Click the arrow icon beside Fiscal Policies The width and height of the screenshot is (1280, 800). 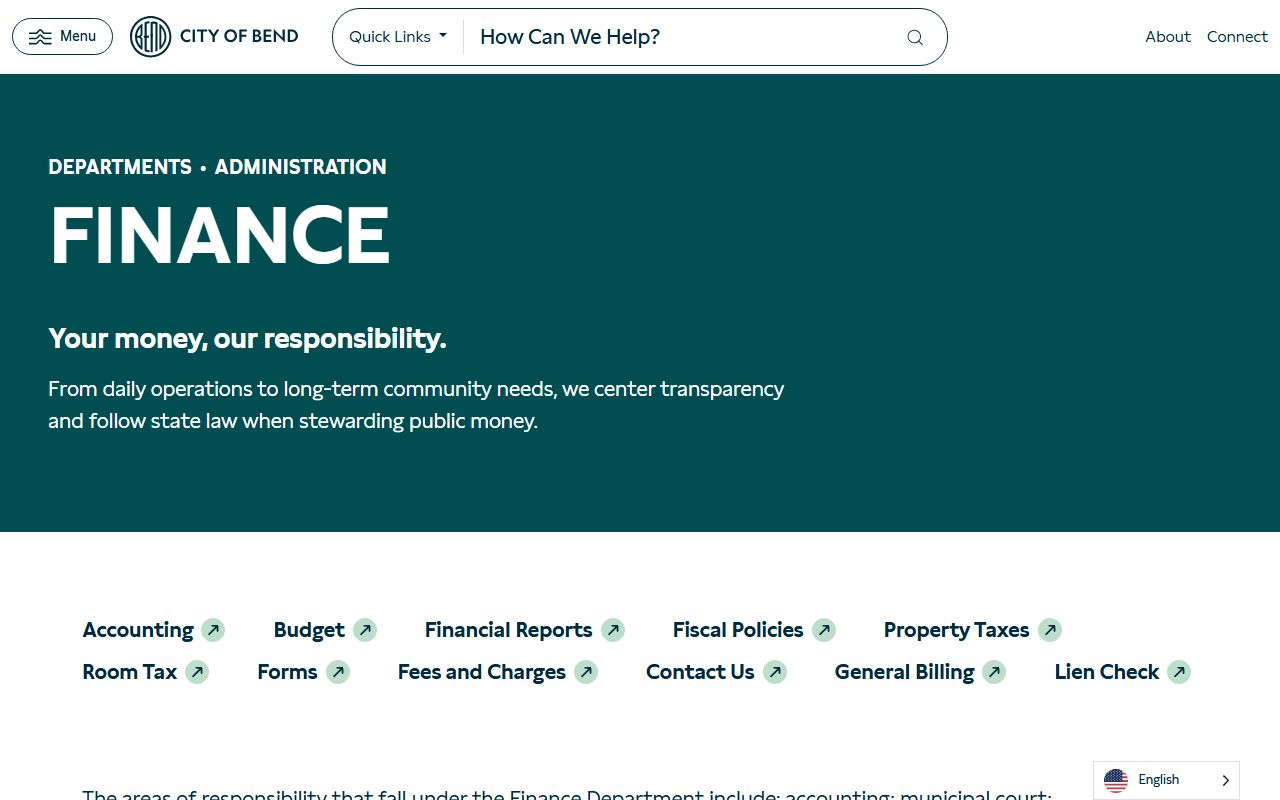(x=824, y=630)
